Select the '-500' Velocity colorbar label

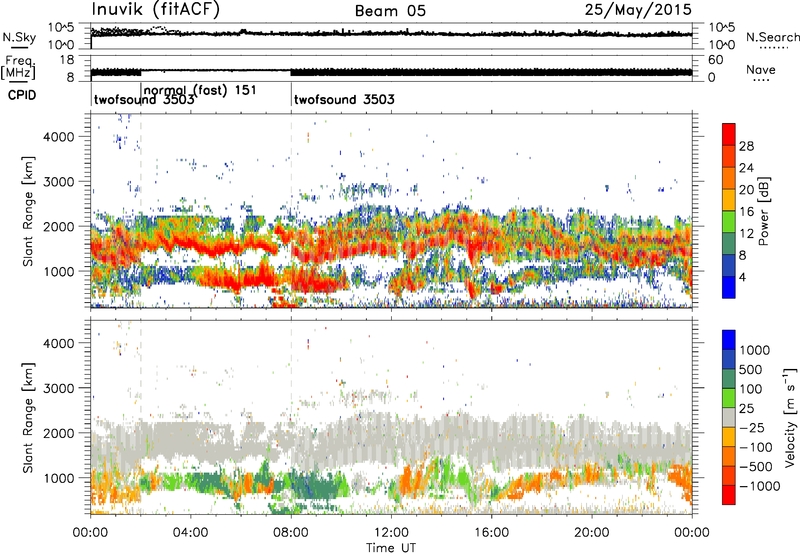[x=756, y=467]
